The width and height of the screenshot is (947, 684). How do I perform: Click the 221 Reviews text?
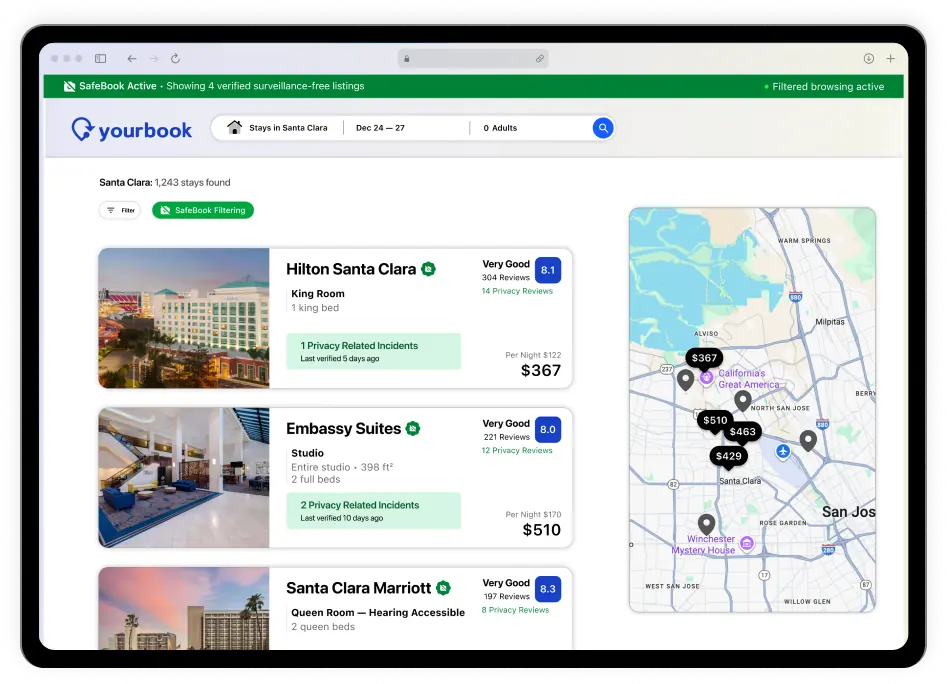[x=506, y=437]
